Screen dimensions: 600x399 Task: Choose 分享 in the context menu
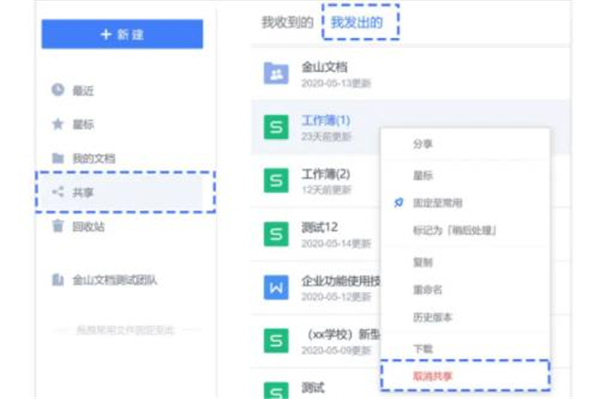coord(423,144)
